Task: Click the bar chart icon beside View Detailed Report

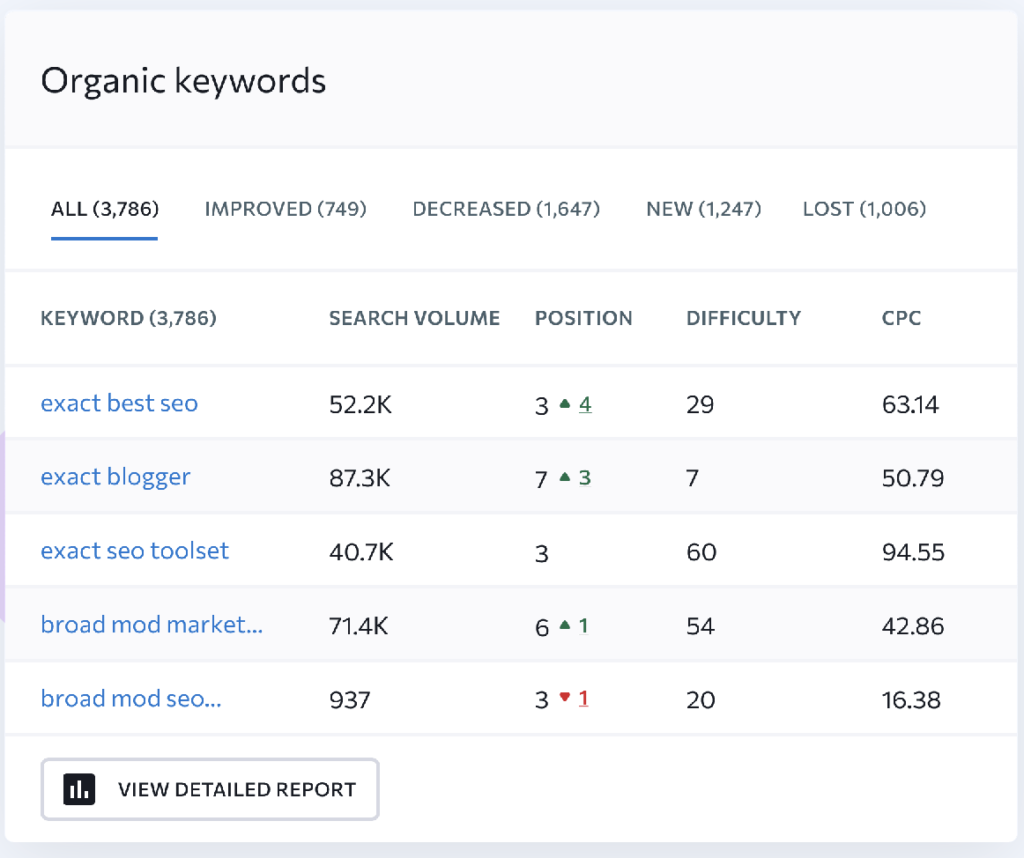Action: (x=79, y=789)
